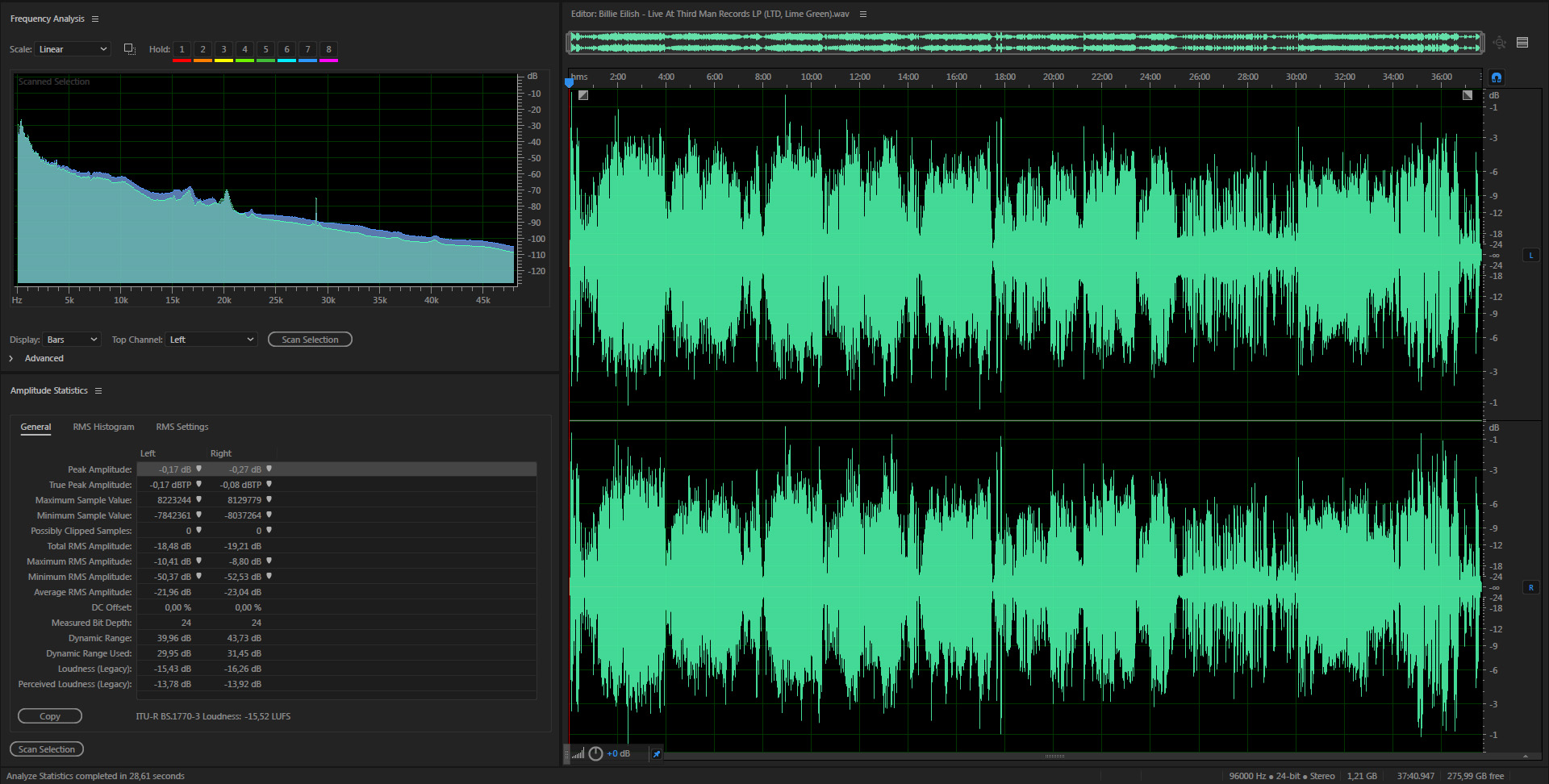Screen dimensions: 1549x784
Task: Jump to Left Minimum Sample Value marker
Action: click(198, 515)
